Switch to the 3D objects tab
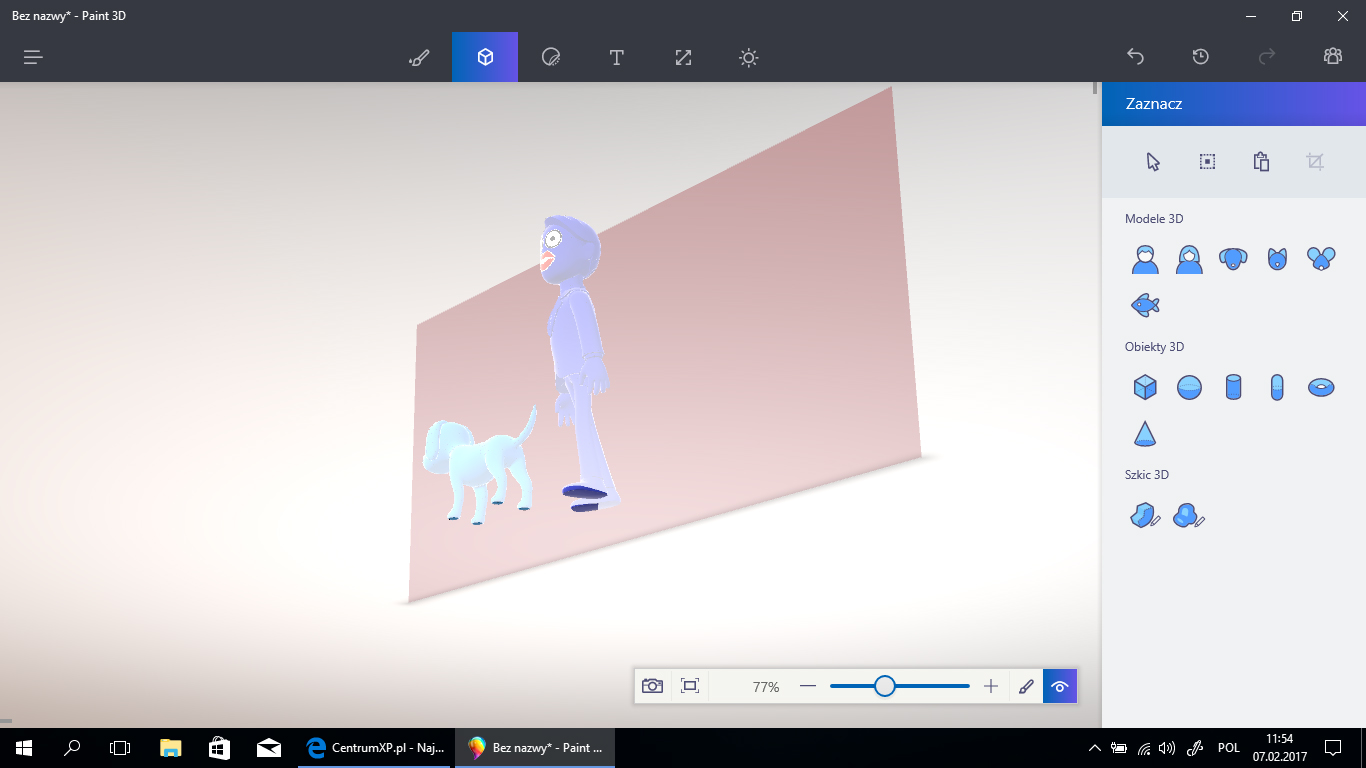This screenshot has height=768, width=1366. click(485, 57)
